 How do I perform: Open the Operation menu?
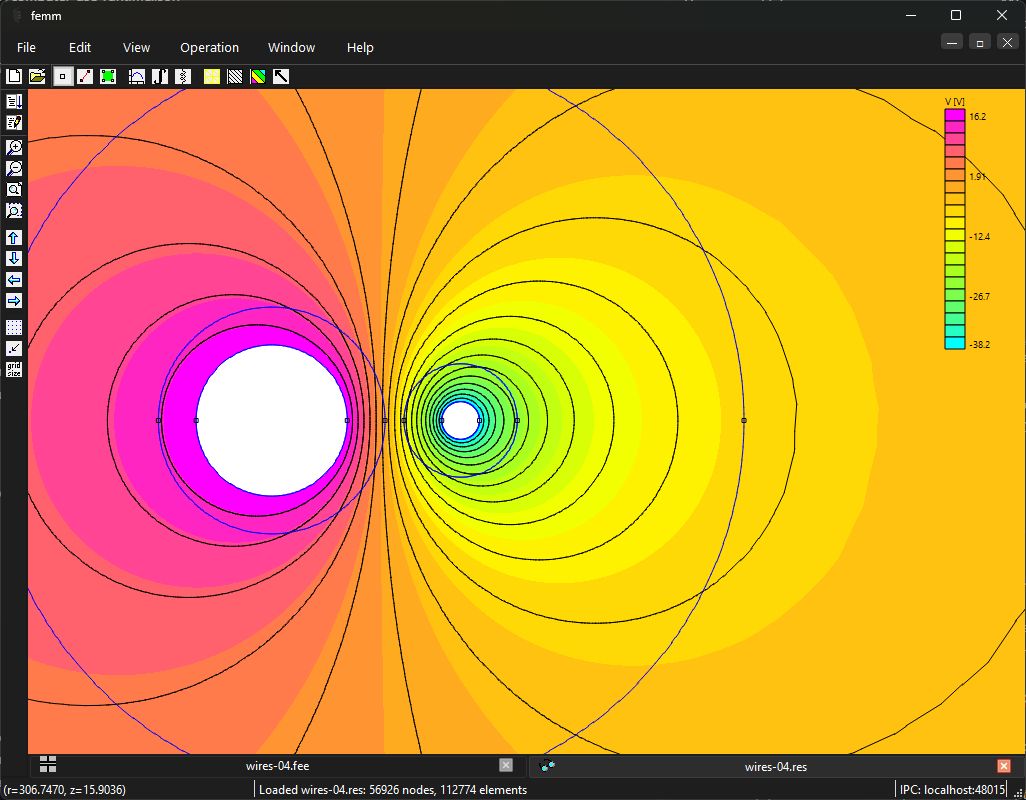coord(209,47)
